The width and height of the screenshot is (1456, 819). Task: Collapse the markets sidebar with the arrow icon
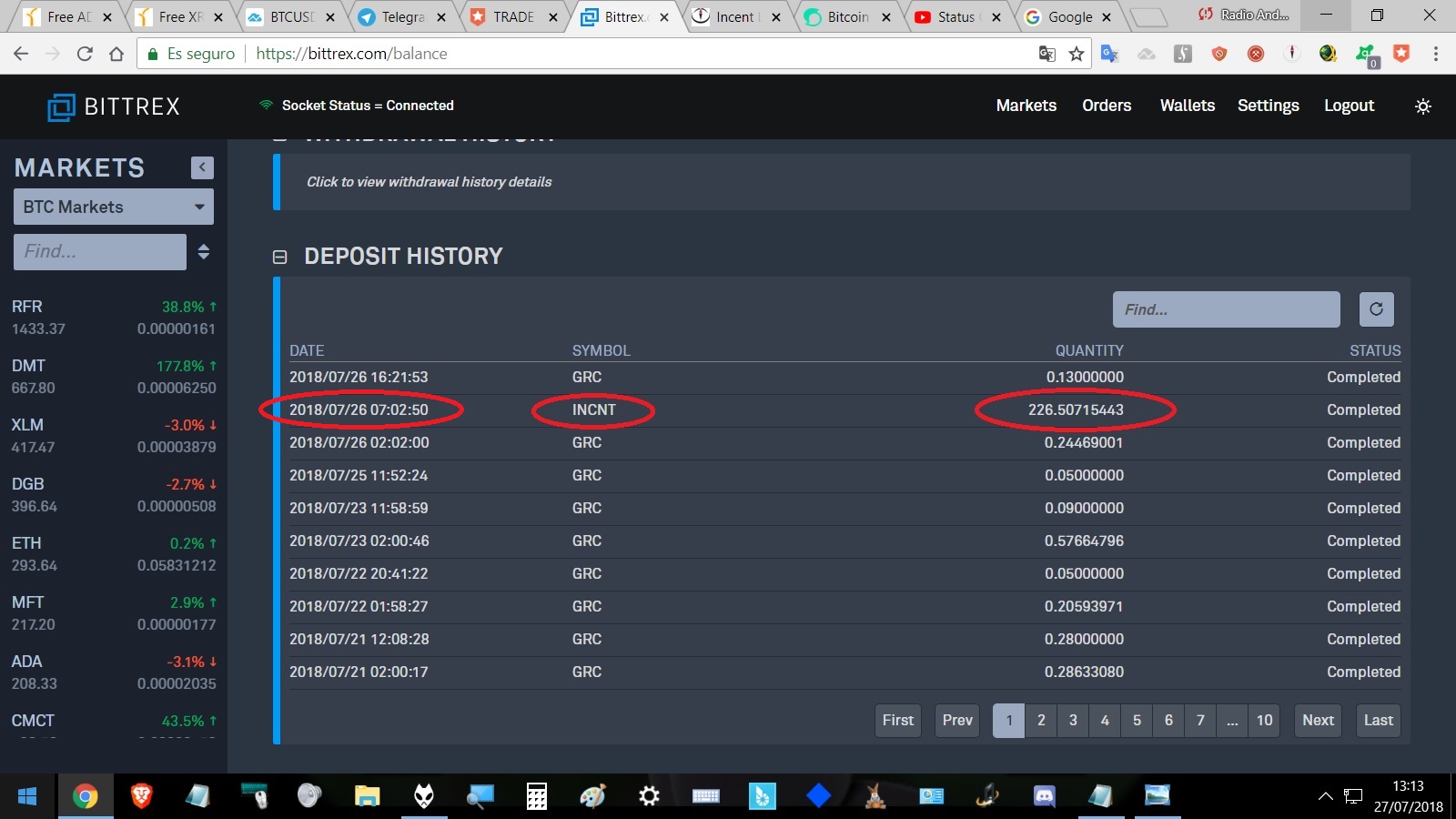point(202,167)
